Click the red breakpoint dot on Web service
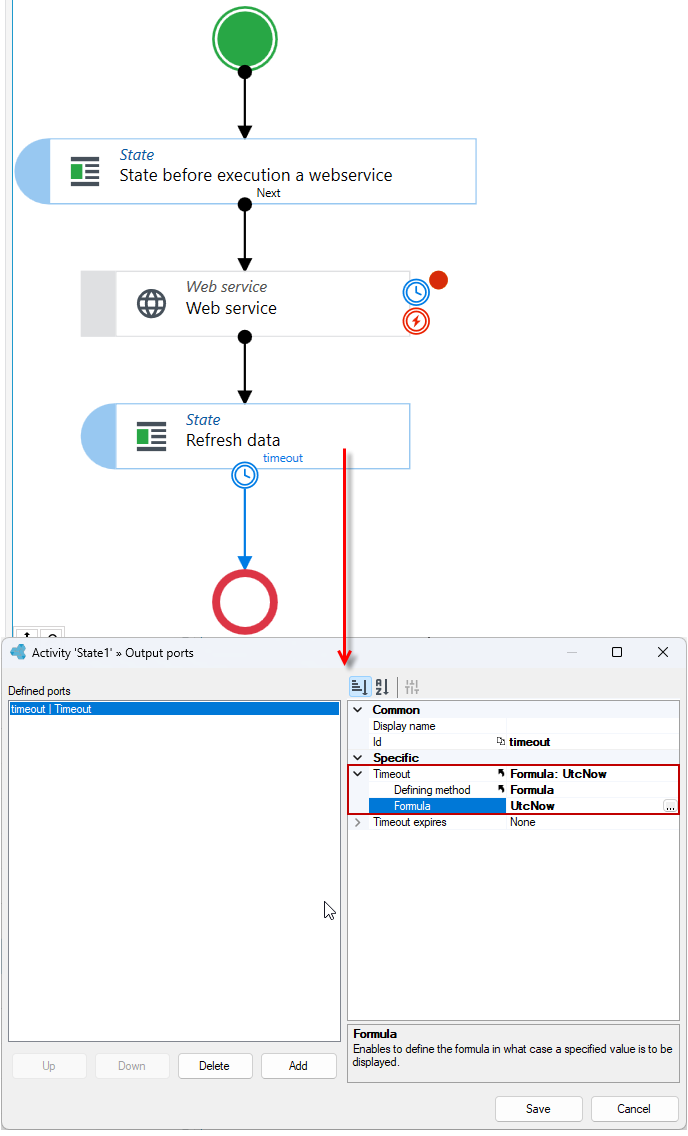This screenshot has width=688, height=1136. (x=438, y=280)
